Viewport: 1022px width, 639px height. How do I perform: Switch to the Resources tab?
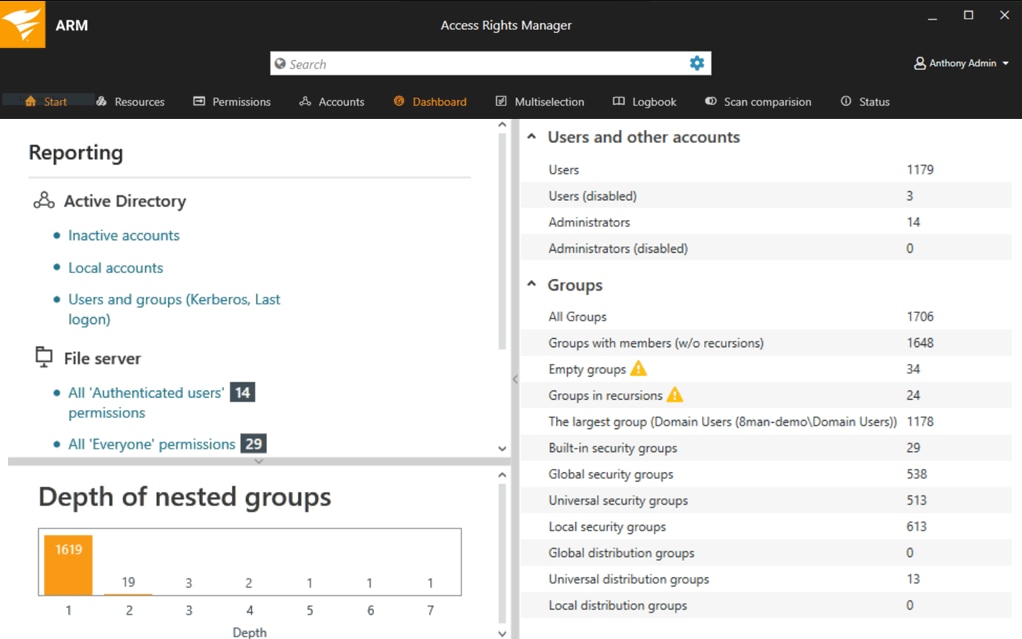[x=131, y=102]
